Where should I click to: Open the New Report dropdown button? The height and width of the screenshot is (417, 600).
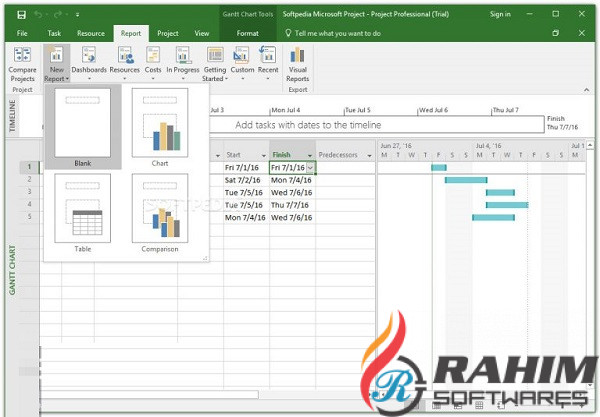tap(56, 64)
